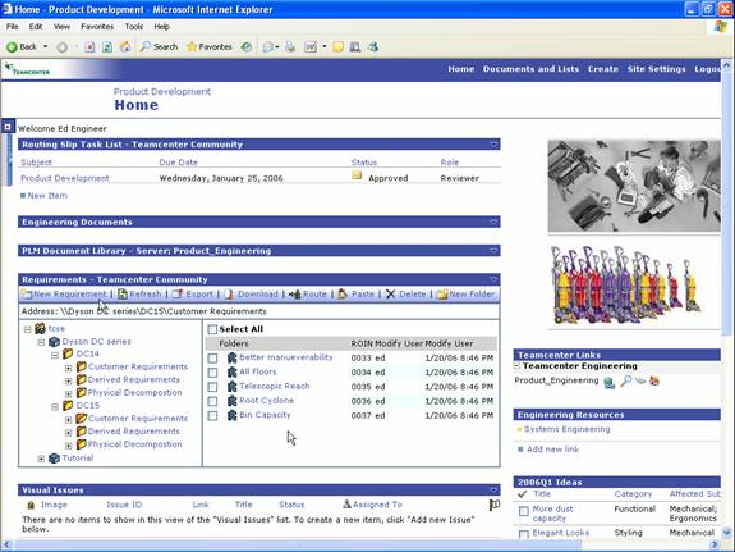
Task: Open the View menu
Action: click(x=61, y=27)
